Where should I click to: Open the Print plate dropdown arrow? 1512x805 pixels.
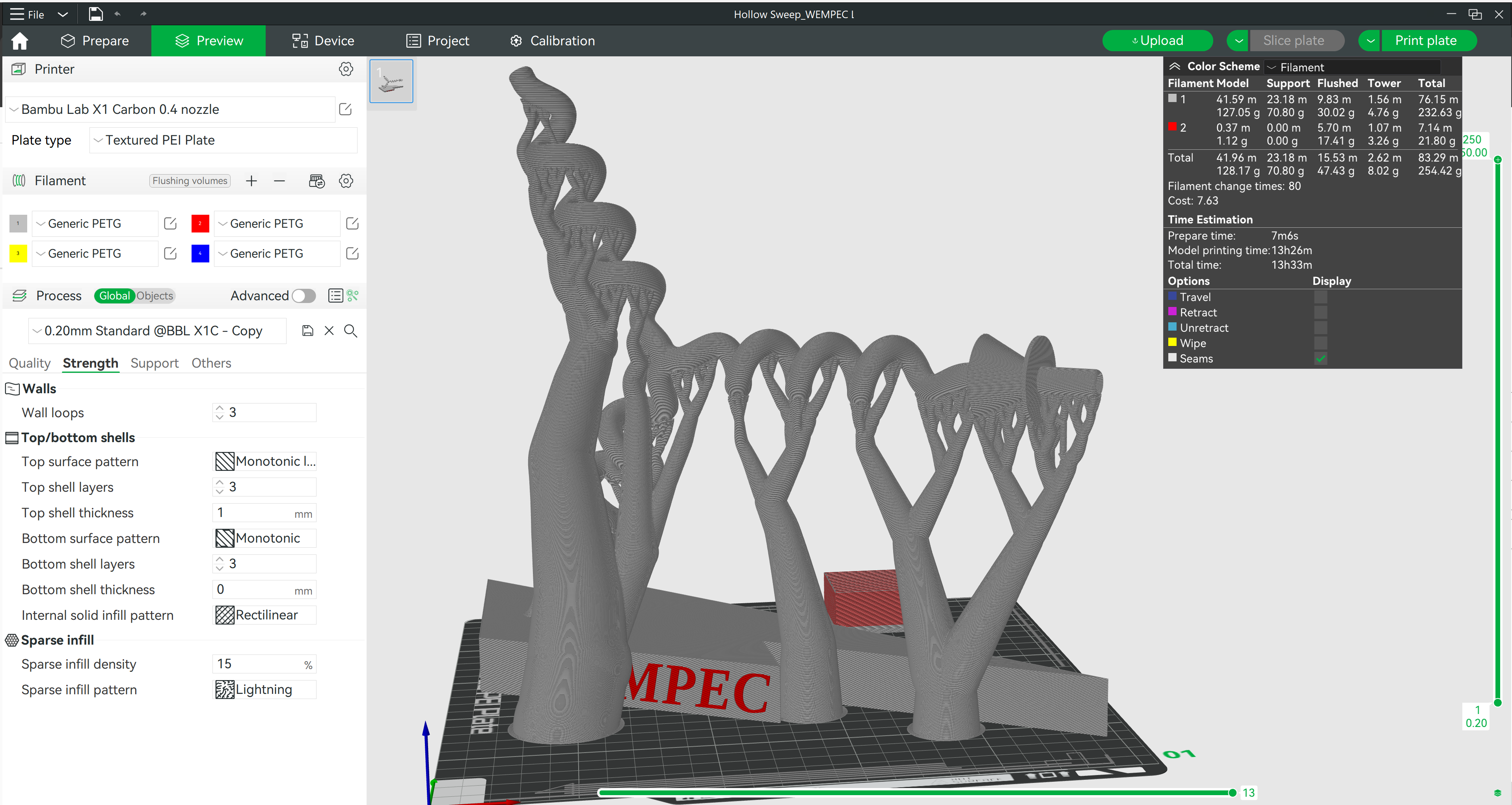point(1370,41)
